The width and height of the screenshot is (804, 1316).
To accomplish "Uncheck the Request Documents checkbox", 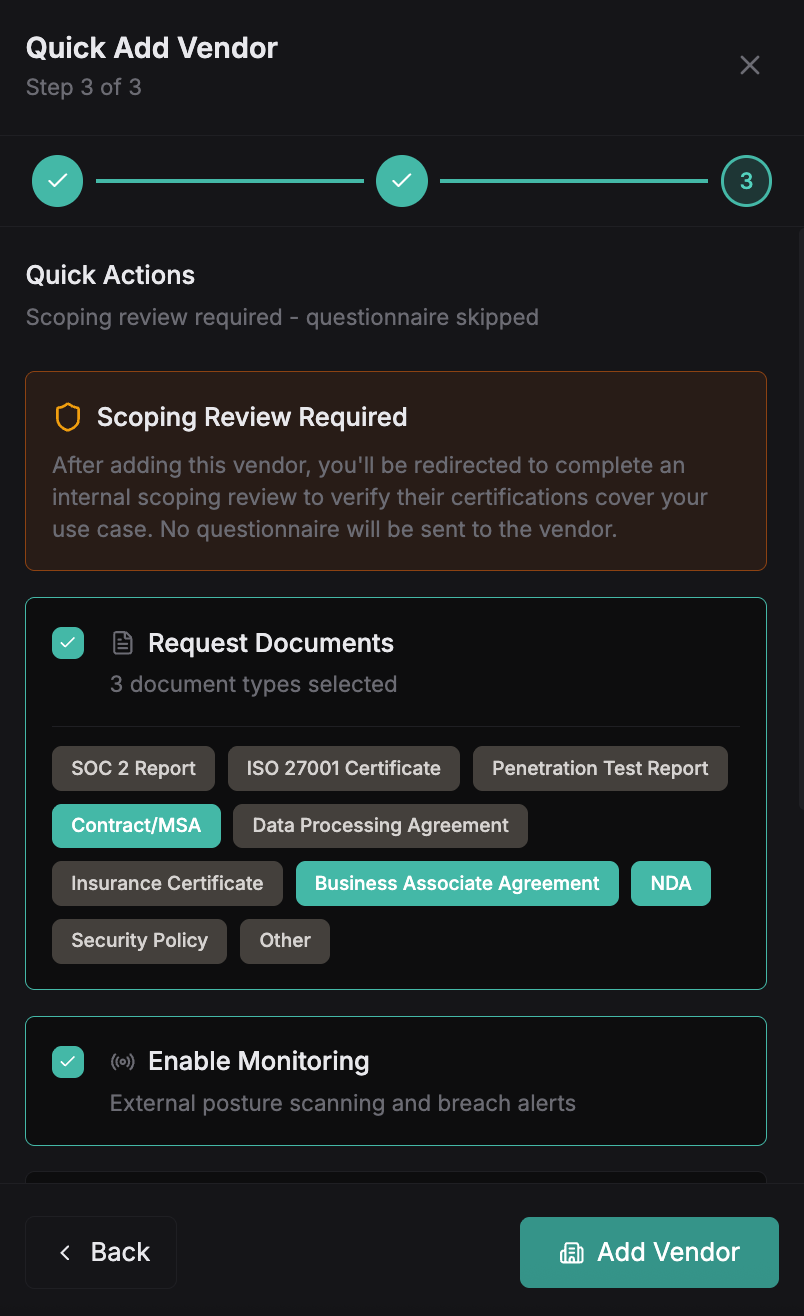I will (x=68, y=643).
